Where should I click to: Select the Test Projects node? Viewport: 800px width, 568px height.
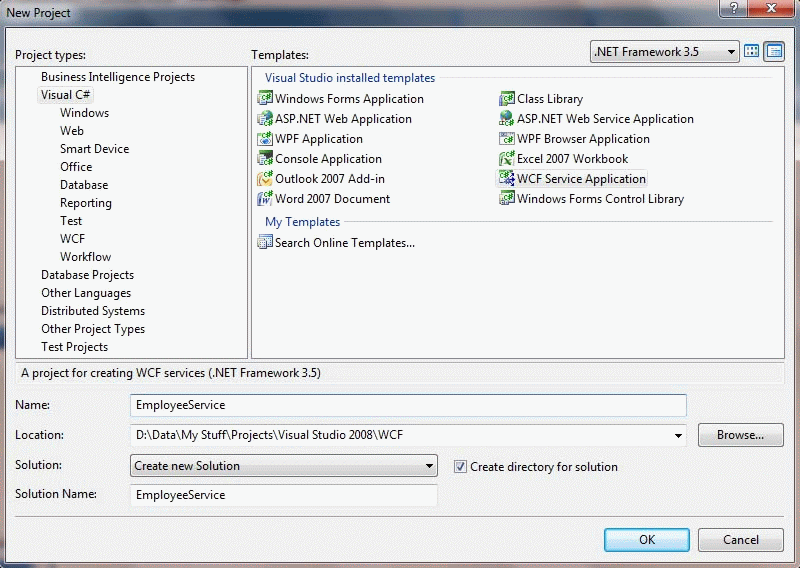74,347
